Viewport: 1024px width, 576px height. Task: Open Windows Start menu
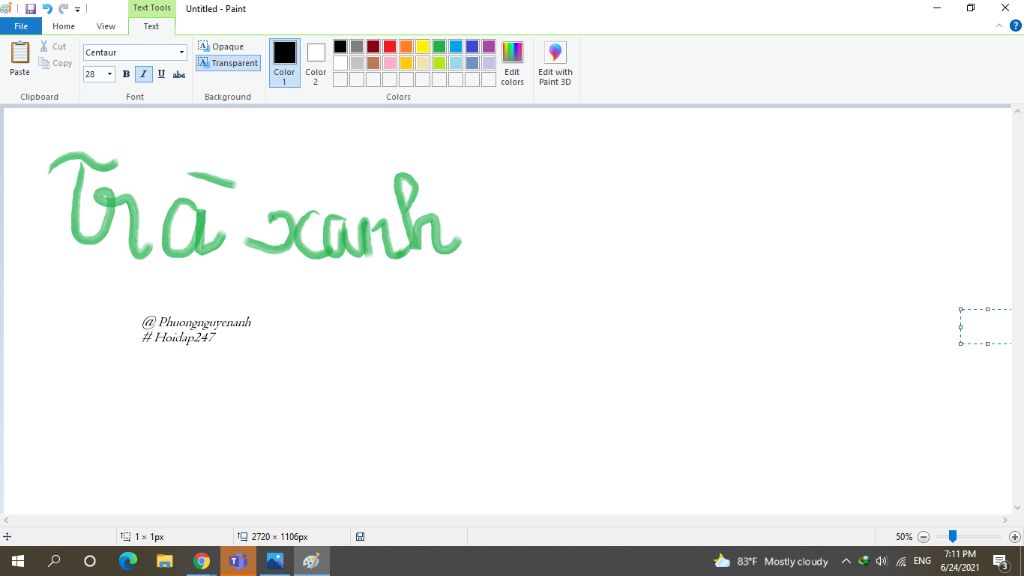(18, 561)
